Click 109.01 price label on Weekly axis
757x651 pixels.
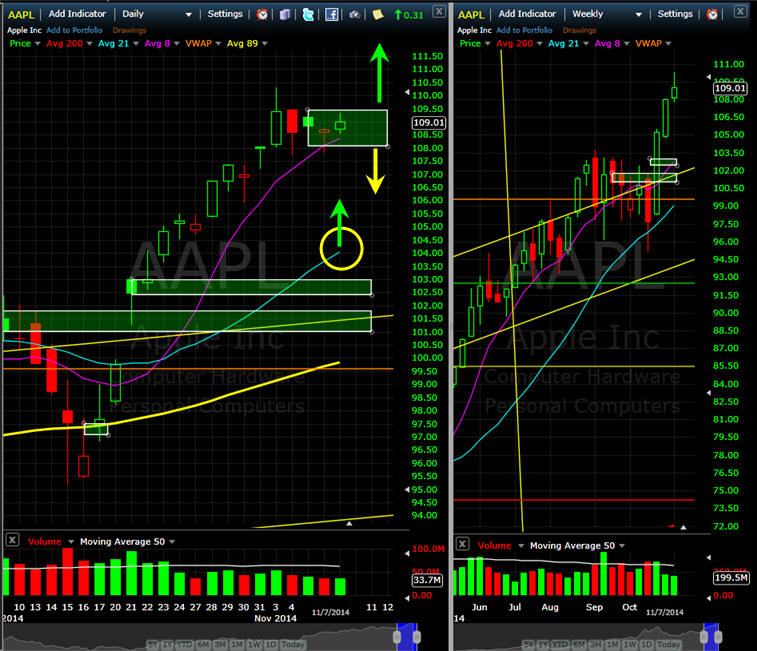coord(730,88)
